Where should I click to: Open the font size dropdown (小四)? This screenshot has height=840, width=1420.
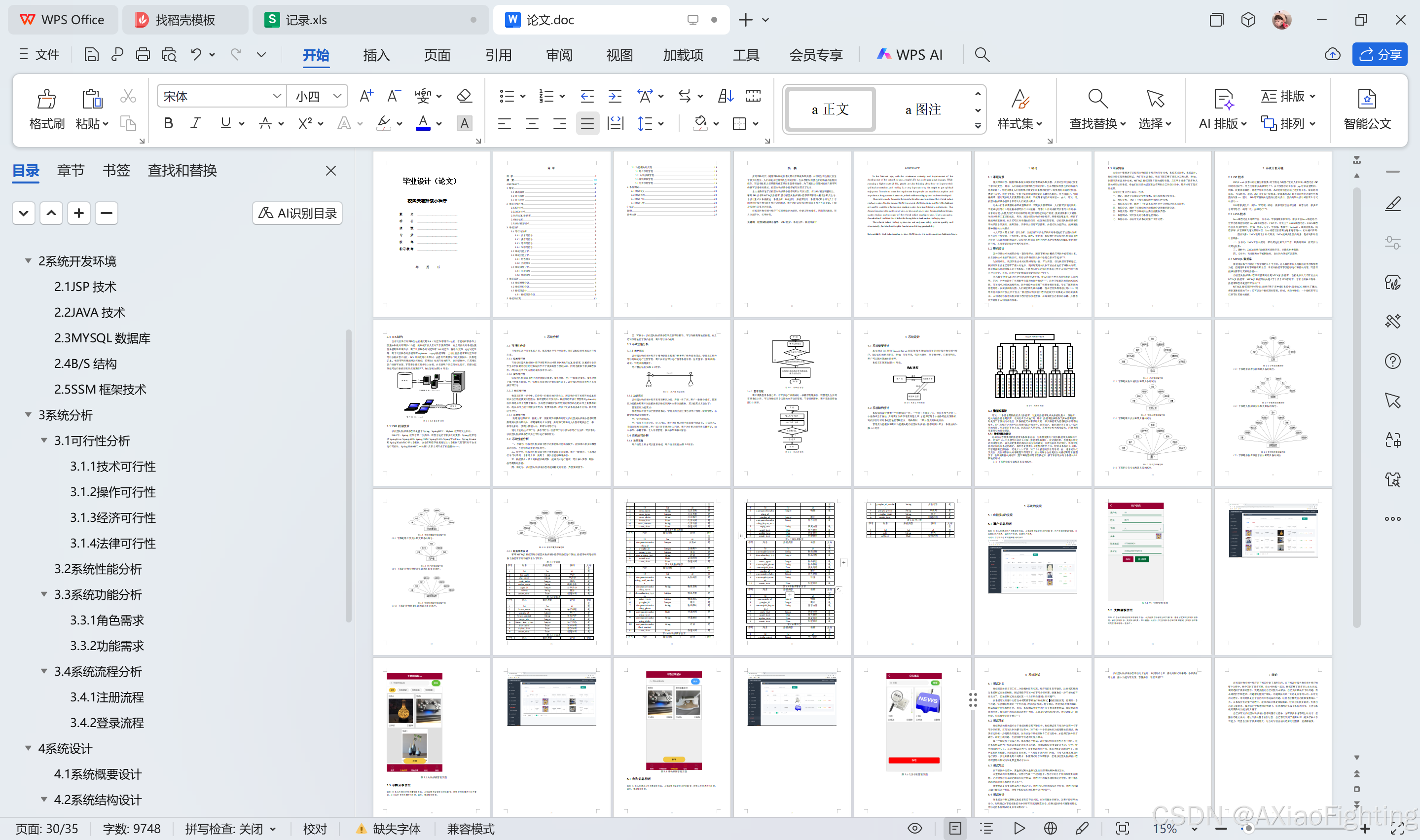[x=337, y=96]
